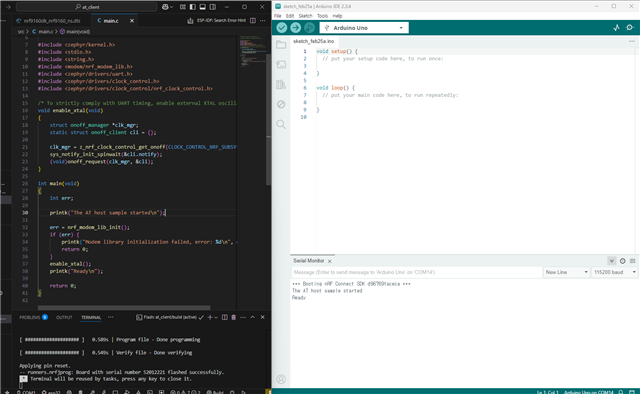Viewport: 640px width, 394px height.
Task: Open the Sketchbook folder sidebar icon
Action: coord(281,45)
